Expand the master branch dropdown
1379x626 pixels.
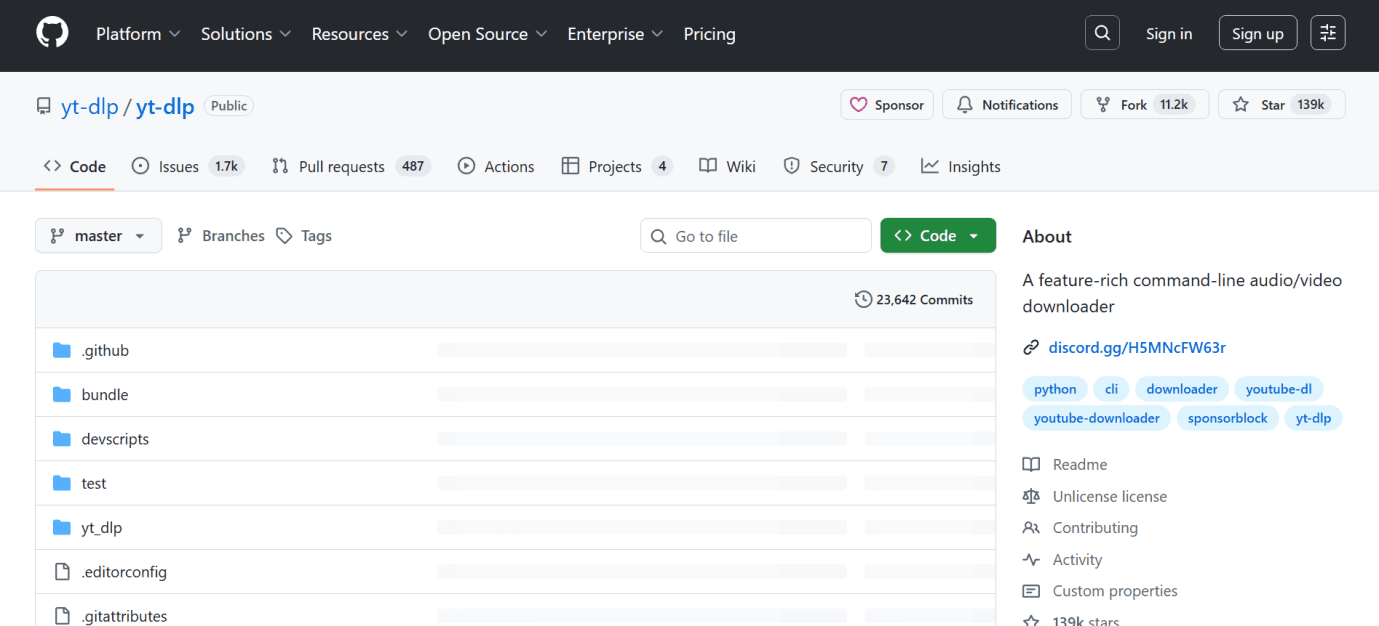tap(98, 236)
